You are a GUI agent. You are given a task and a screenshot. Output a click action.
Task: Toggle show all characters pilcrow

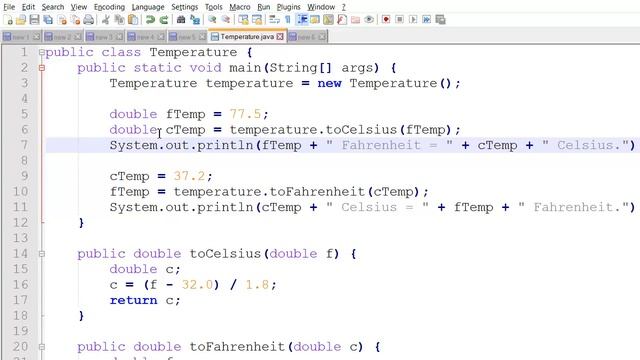(x=288, y=20)
